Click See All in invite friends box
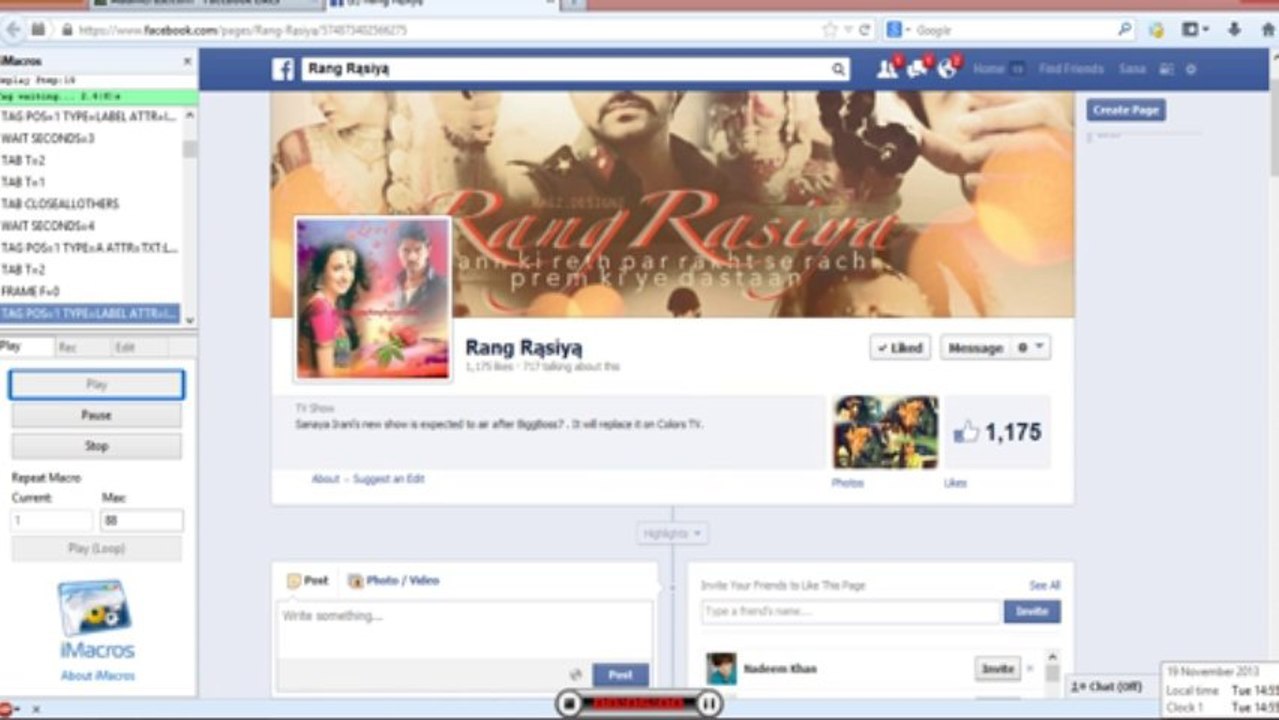The height and width of the screenshot is (720, 1279). point(1045,585)
